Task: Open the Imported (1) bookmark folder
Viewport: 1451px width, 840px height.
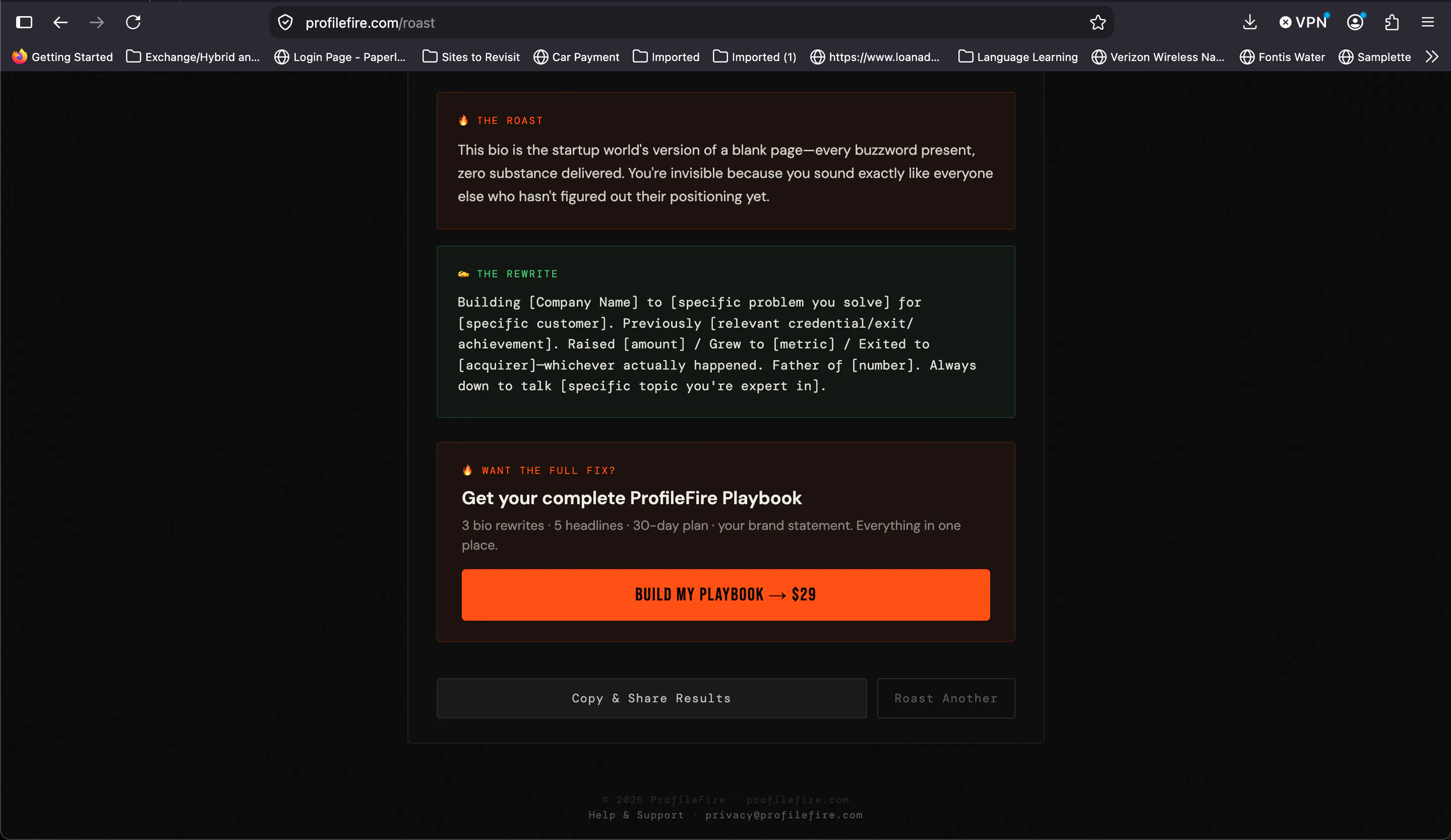Action: point(755,56)
